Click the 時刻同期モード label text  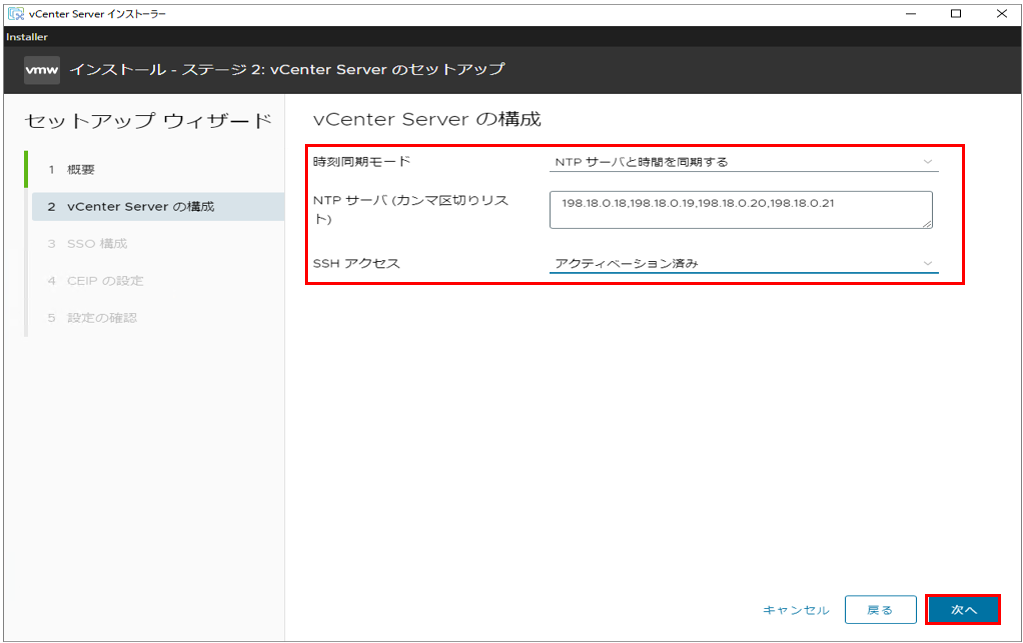pyautogui.click(x=361, y=161)
